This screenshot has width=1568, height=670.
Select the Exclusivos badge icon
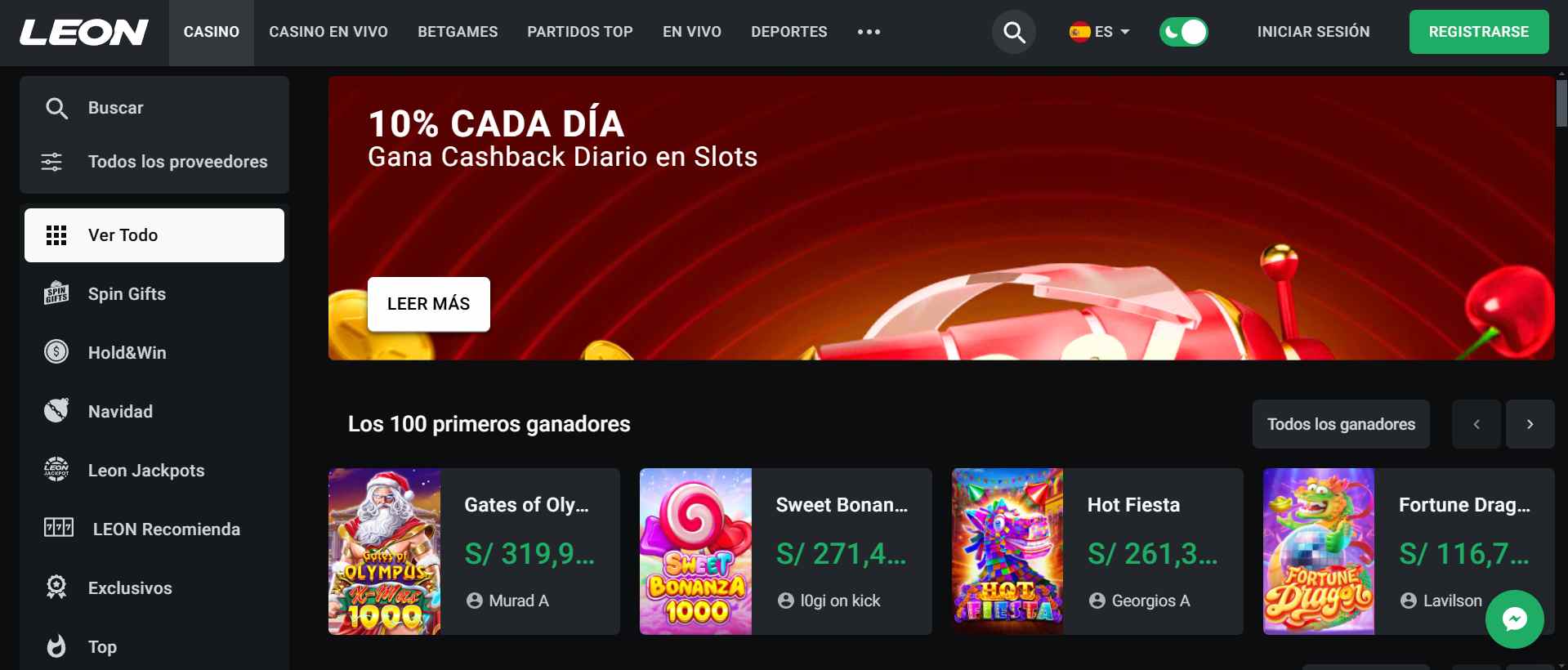(x=56, y=587)
